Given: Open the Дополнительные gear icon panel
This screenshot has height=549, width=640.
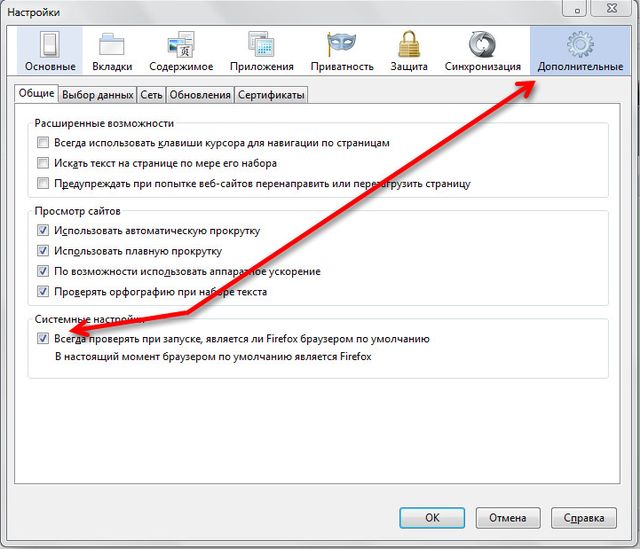Looking at the screenshot, I should [x=580, y=51].
